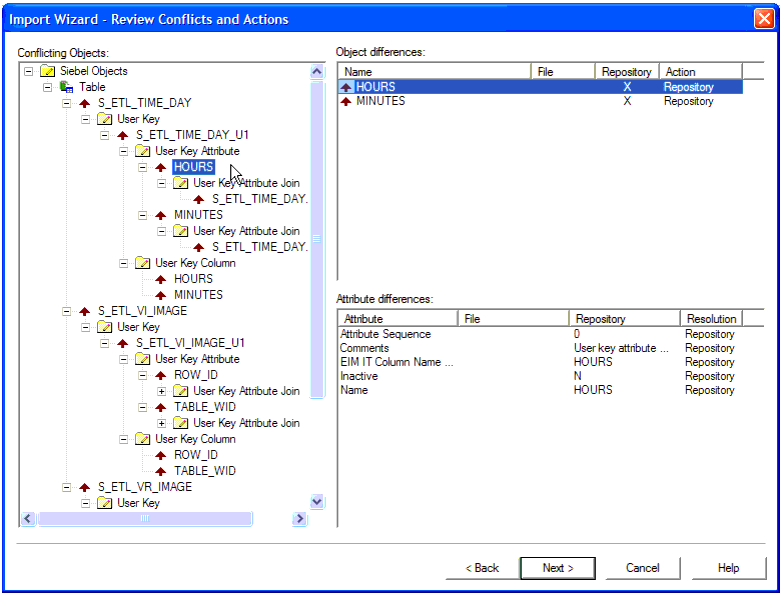Expand User Key Attribute Join under TABLE_WID

pos(162,423)
